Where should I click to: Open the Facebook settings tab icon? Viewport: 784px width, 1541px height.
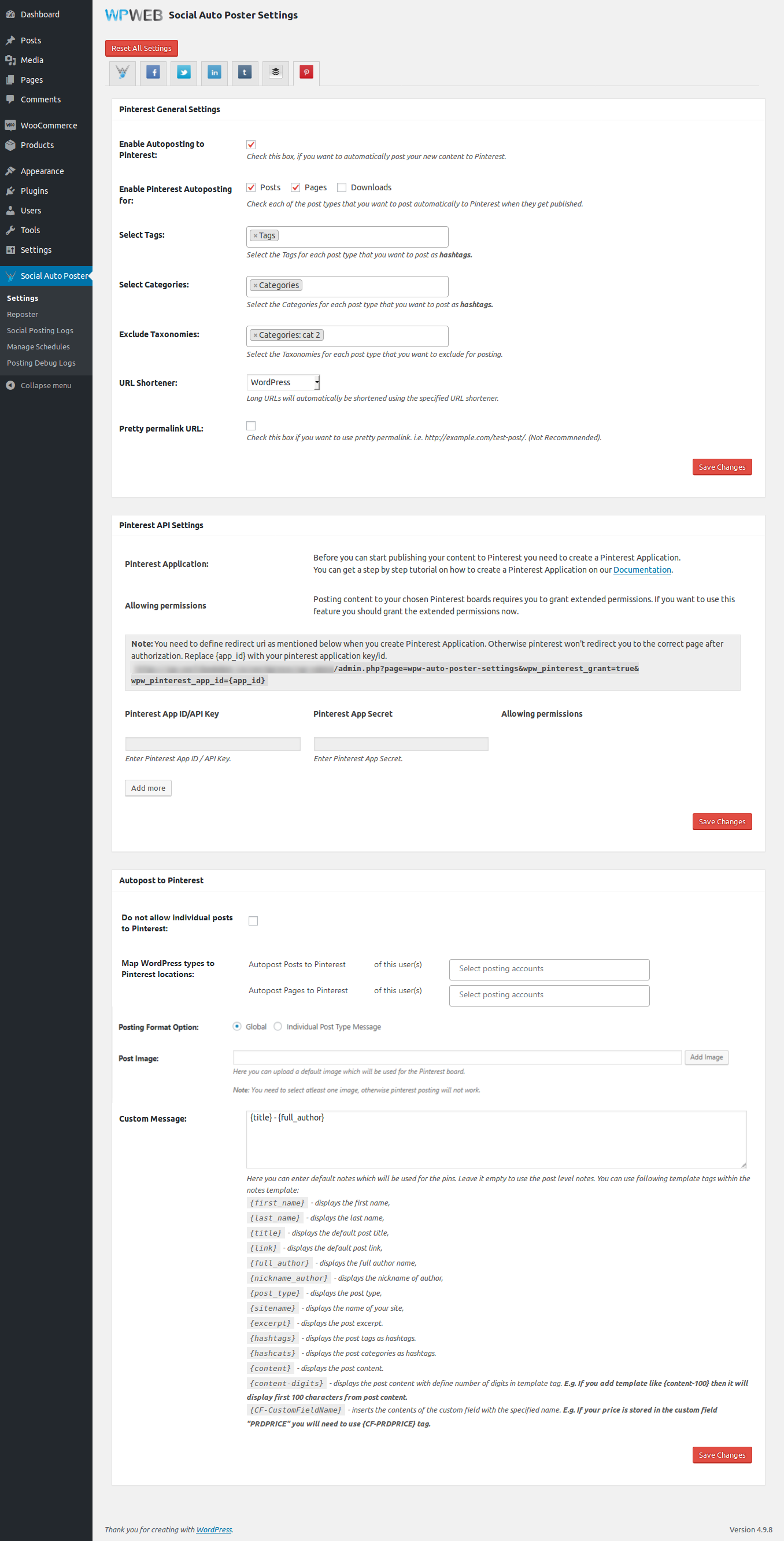[153, 72]
